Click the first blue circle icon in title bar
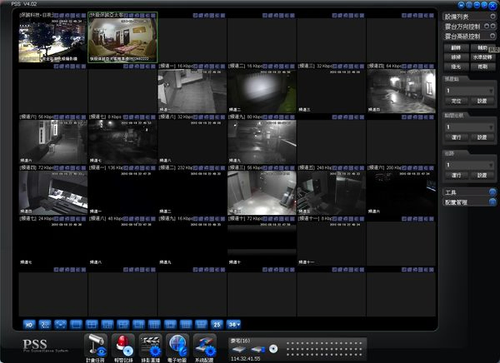This screenshot has width=500, height=363. (462, 5)
